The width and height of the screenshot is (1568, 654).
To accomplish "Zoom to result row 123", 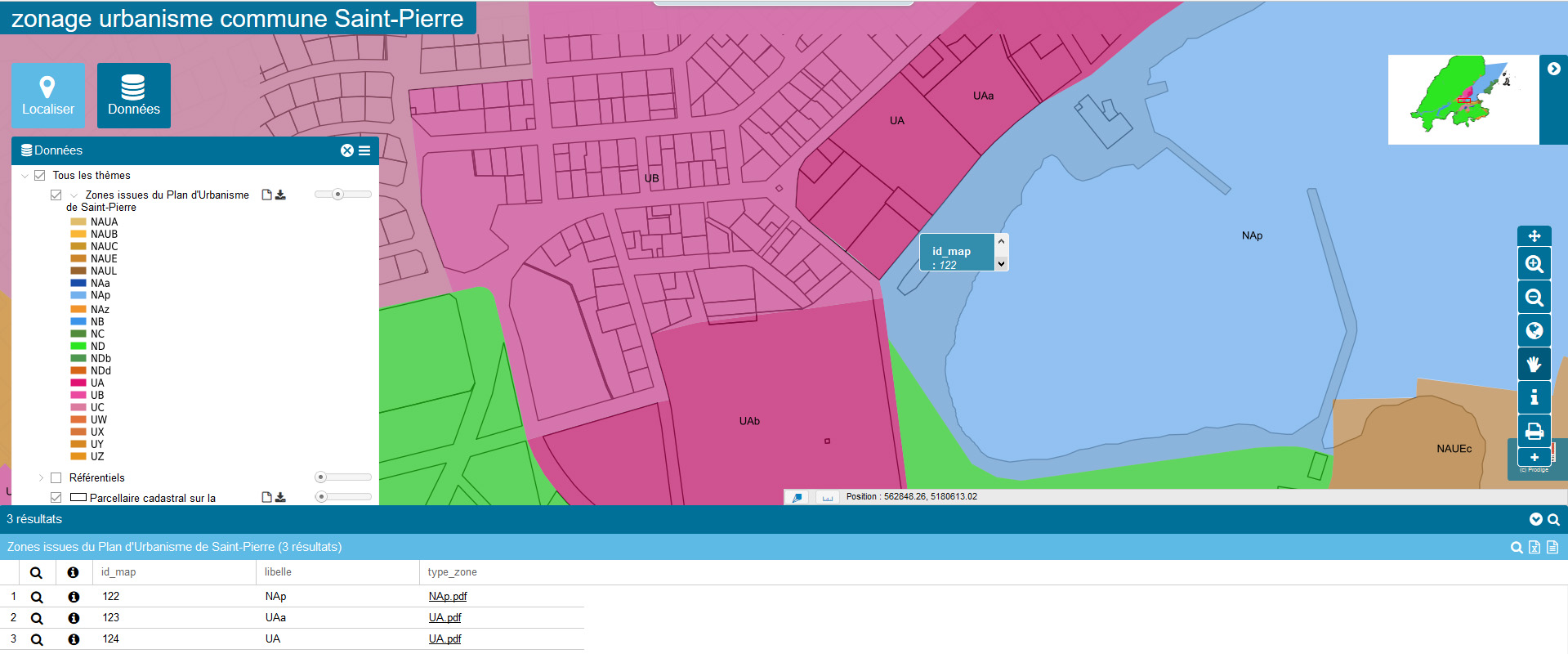I will coord(37,619).
